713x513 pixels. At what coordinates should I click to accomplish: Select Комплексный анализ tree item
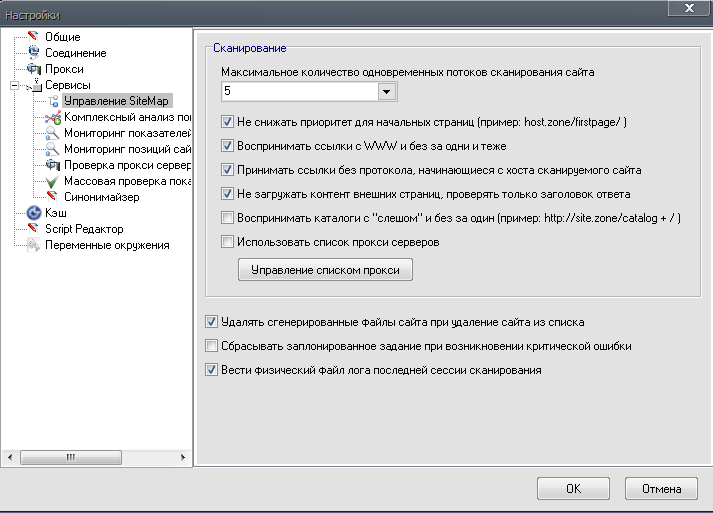pyautogui.click(x=120, y=117)
